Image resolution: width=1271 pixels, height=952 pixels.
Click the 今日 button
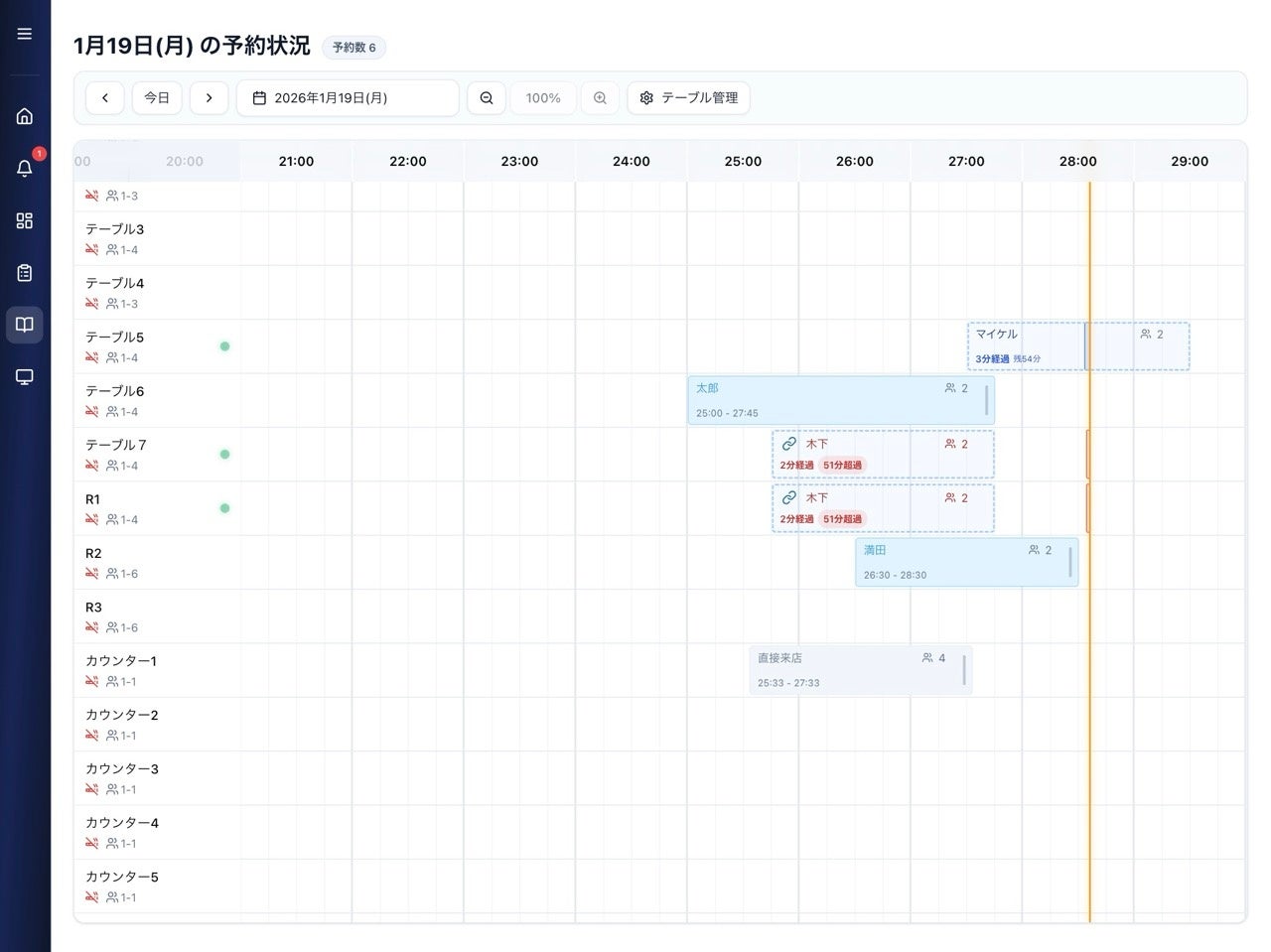[x=157, y=98]
